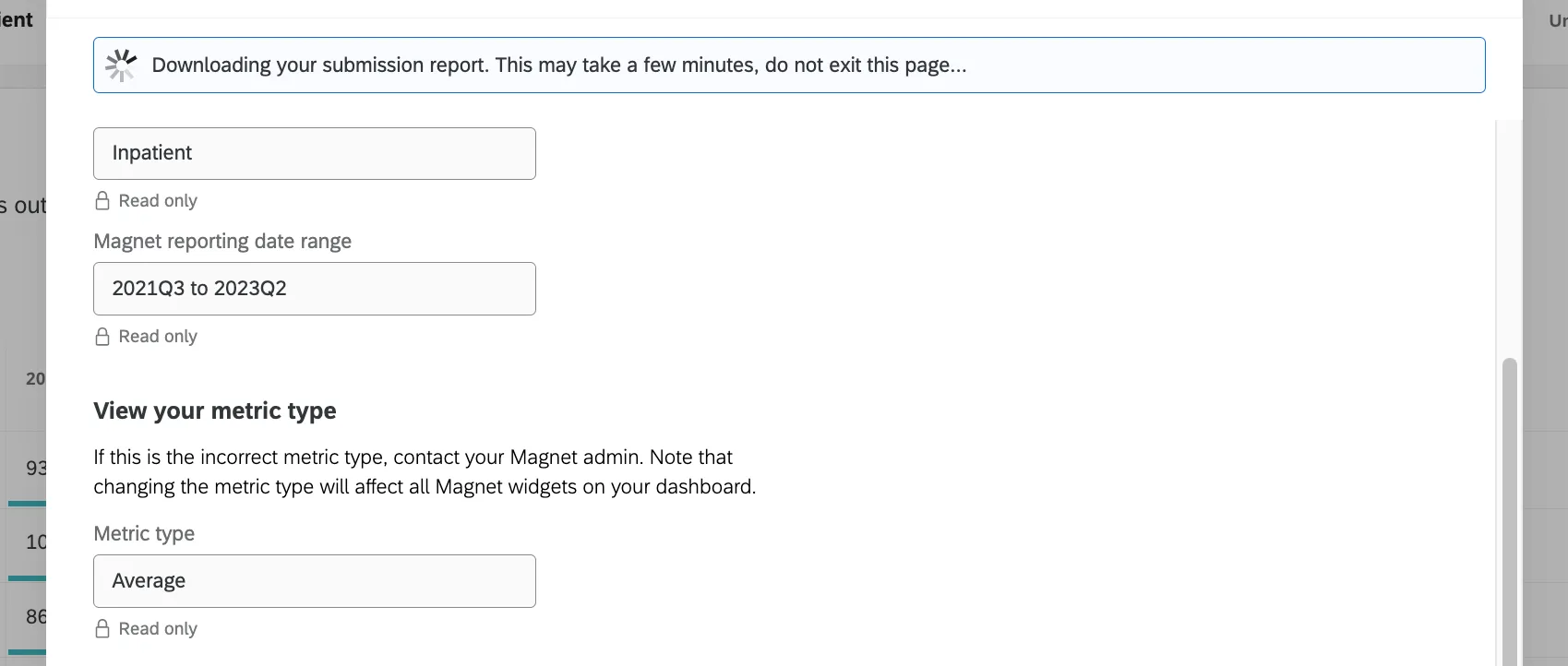The height and width of the screenshot is (666, 1568).
Task: Click the partially hidden 93 value behind dialog
Action: point(36,469)
